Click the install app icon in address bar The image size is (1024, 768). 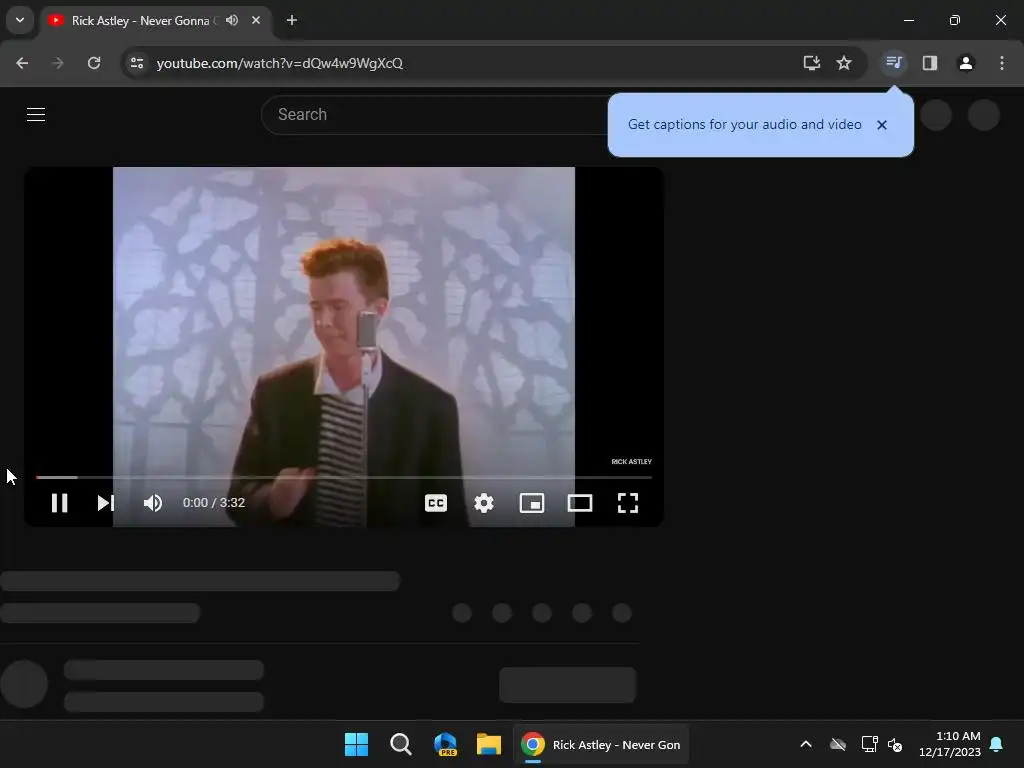click(812, 63)
